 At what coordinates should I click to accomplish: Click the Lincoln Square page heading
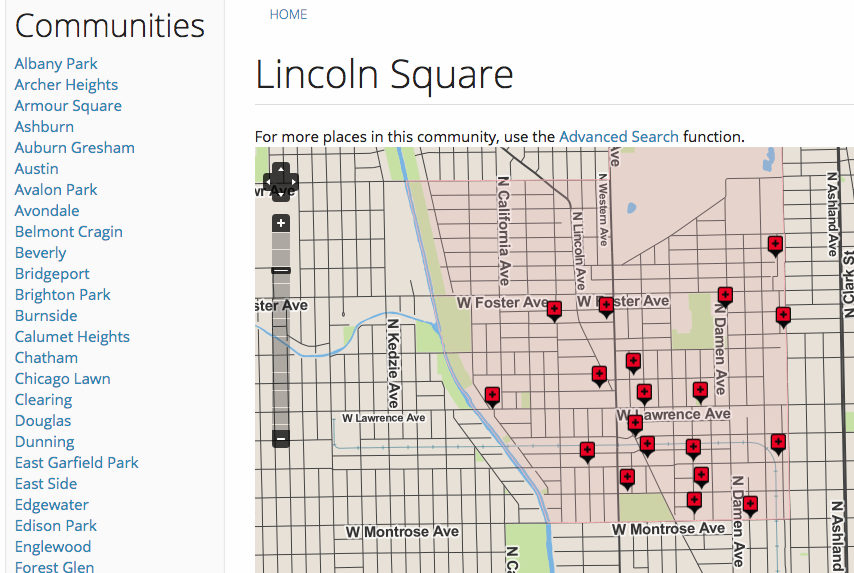[x=384, y=75]
